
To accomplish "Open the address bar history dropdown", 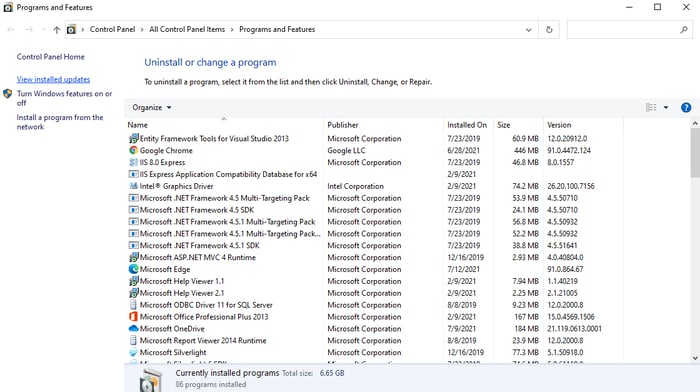I will (529, 29).
